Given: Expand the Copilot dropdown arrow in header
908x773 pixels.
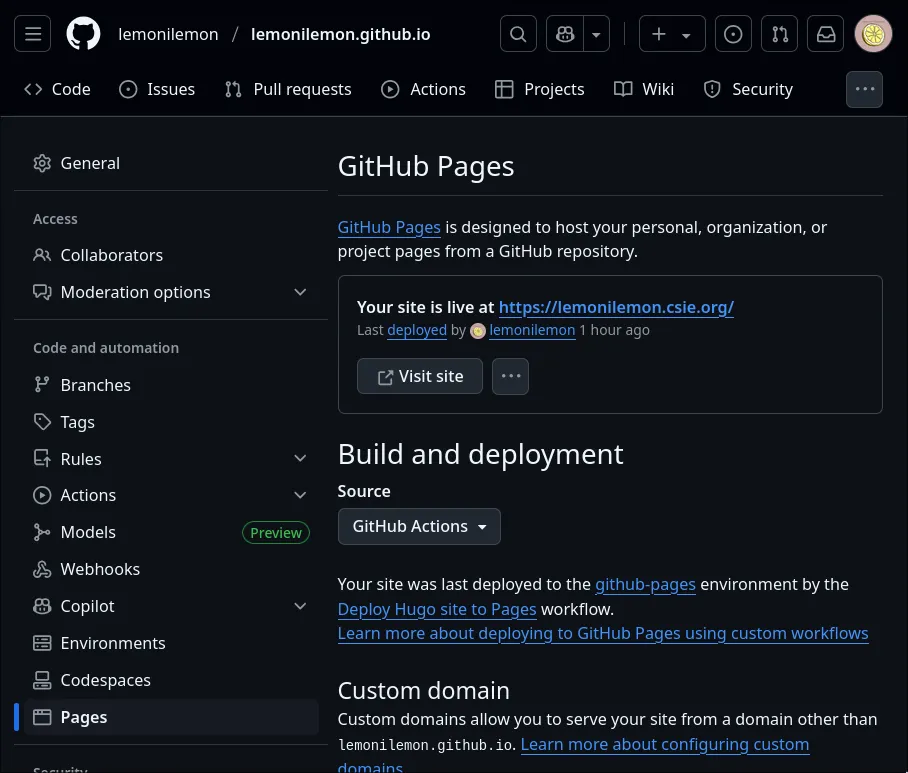Looking at the screenshot, I should coord(596,34).
